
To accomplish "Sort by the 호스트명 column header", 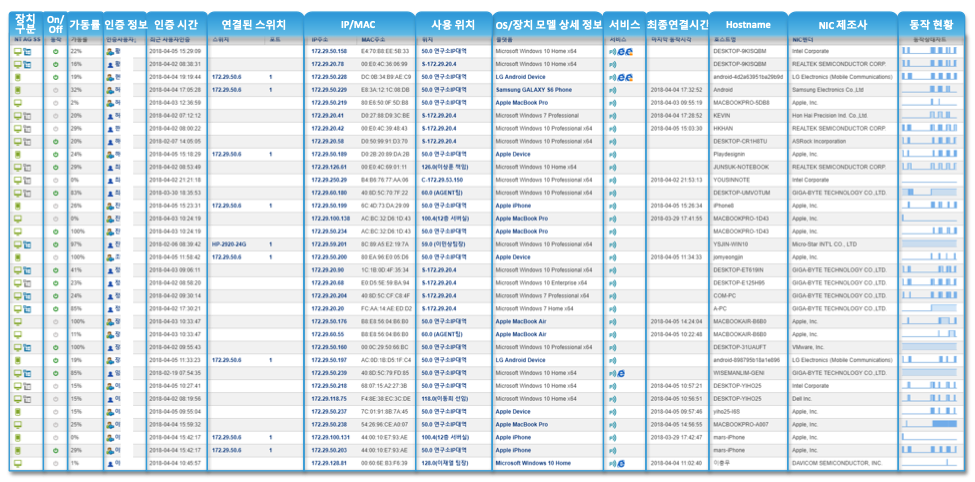I will (723, 40).
